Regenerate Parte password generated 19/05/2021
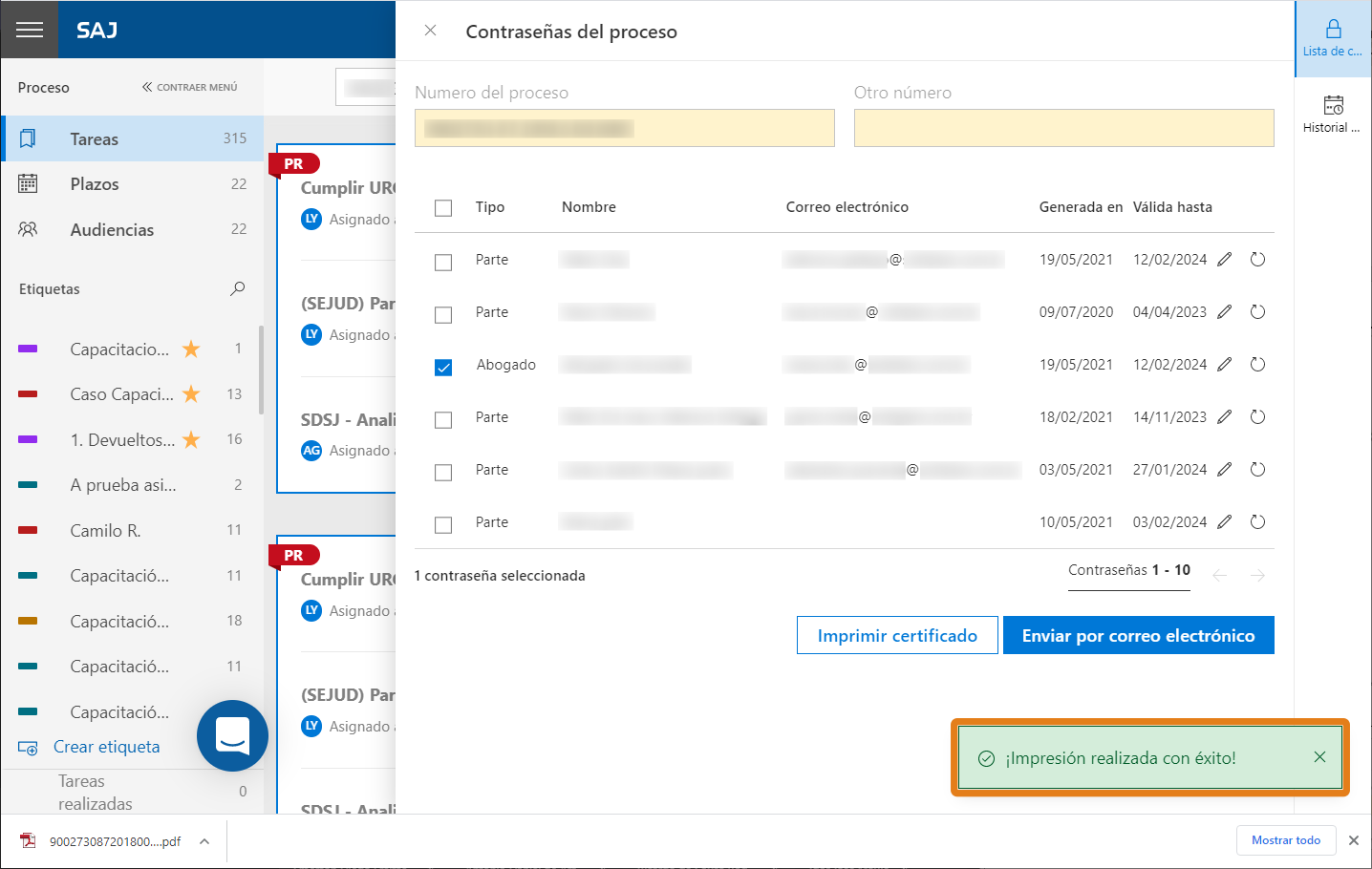Viewport: 1372px width, 869px height. point(1257,260)
